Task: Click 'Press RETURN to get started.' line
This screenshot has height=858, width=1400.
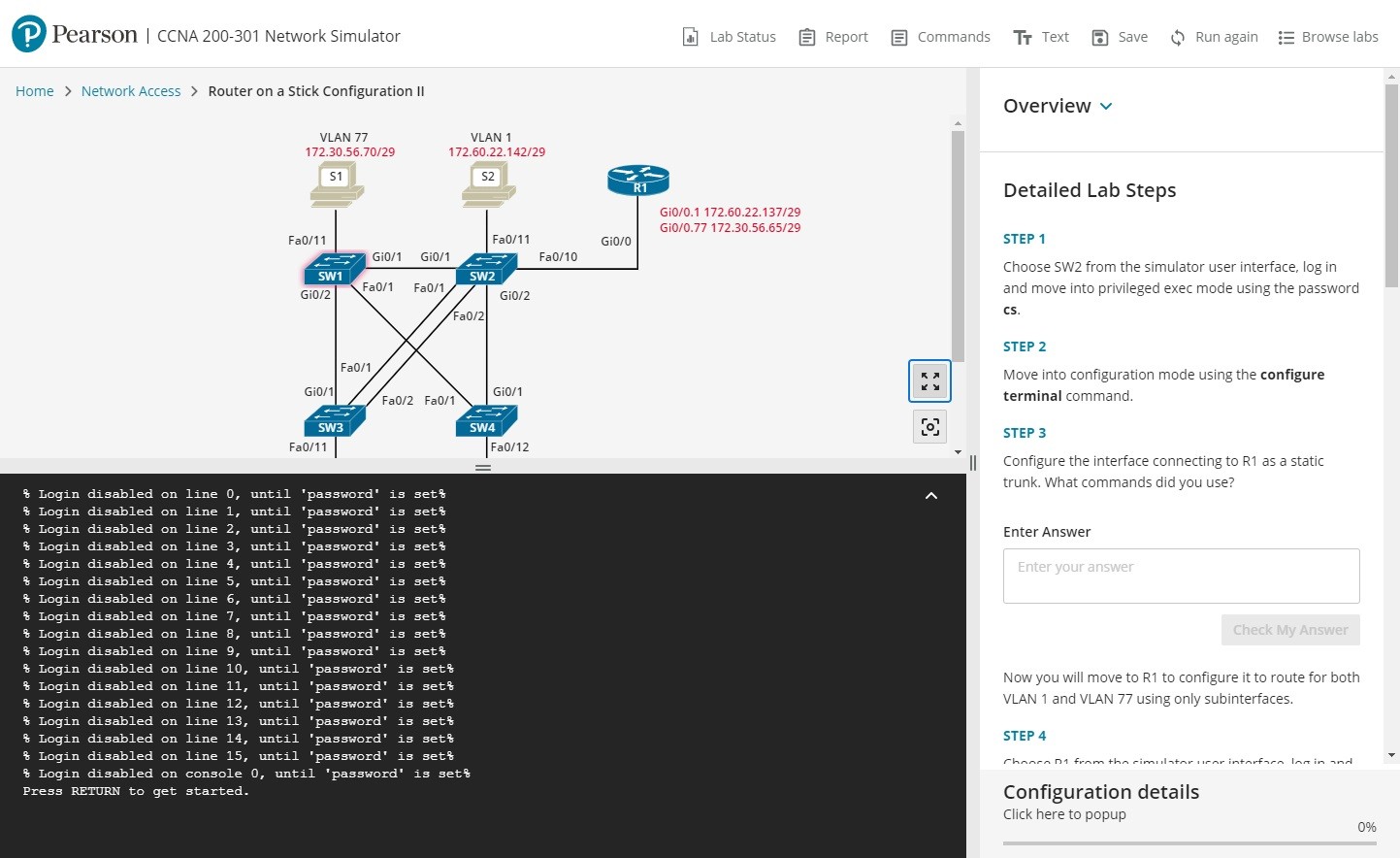Action: coord(136,791)
